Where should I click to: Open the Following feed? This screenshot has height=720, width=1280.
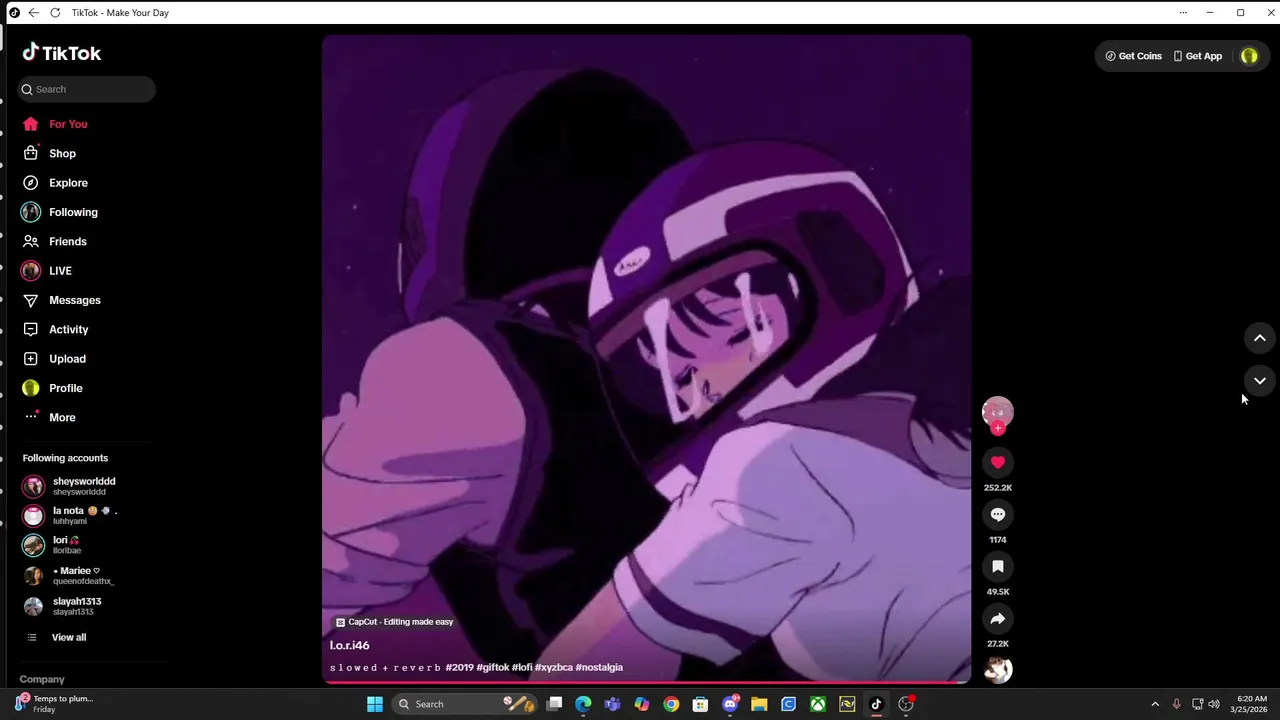click(73, 212)
